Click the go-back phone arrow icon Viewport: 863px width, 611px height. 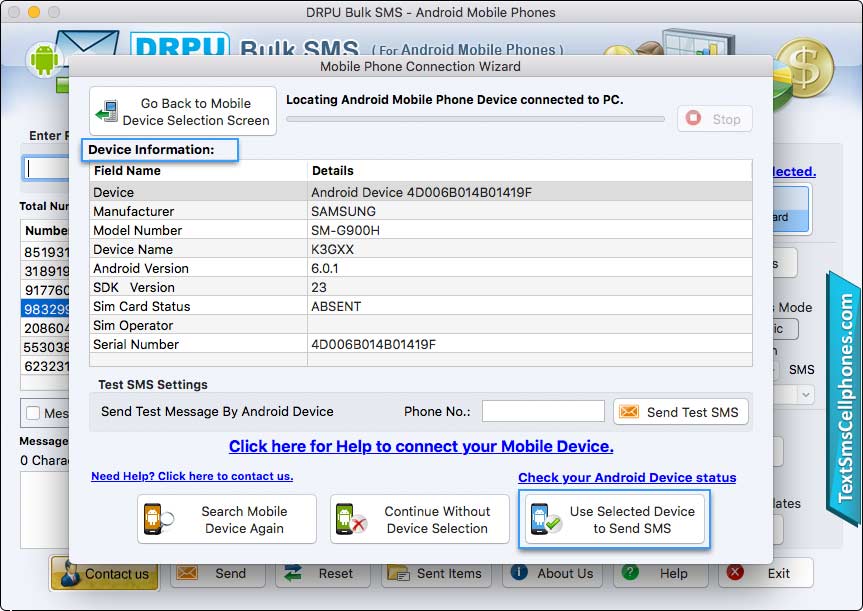click(x=106, y=111)
